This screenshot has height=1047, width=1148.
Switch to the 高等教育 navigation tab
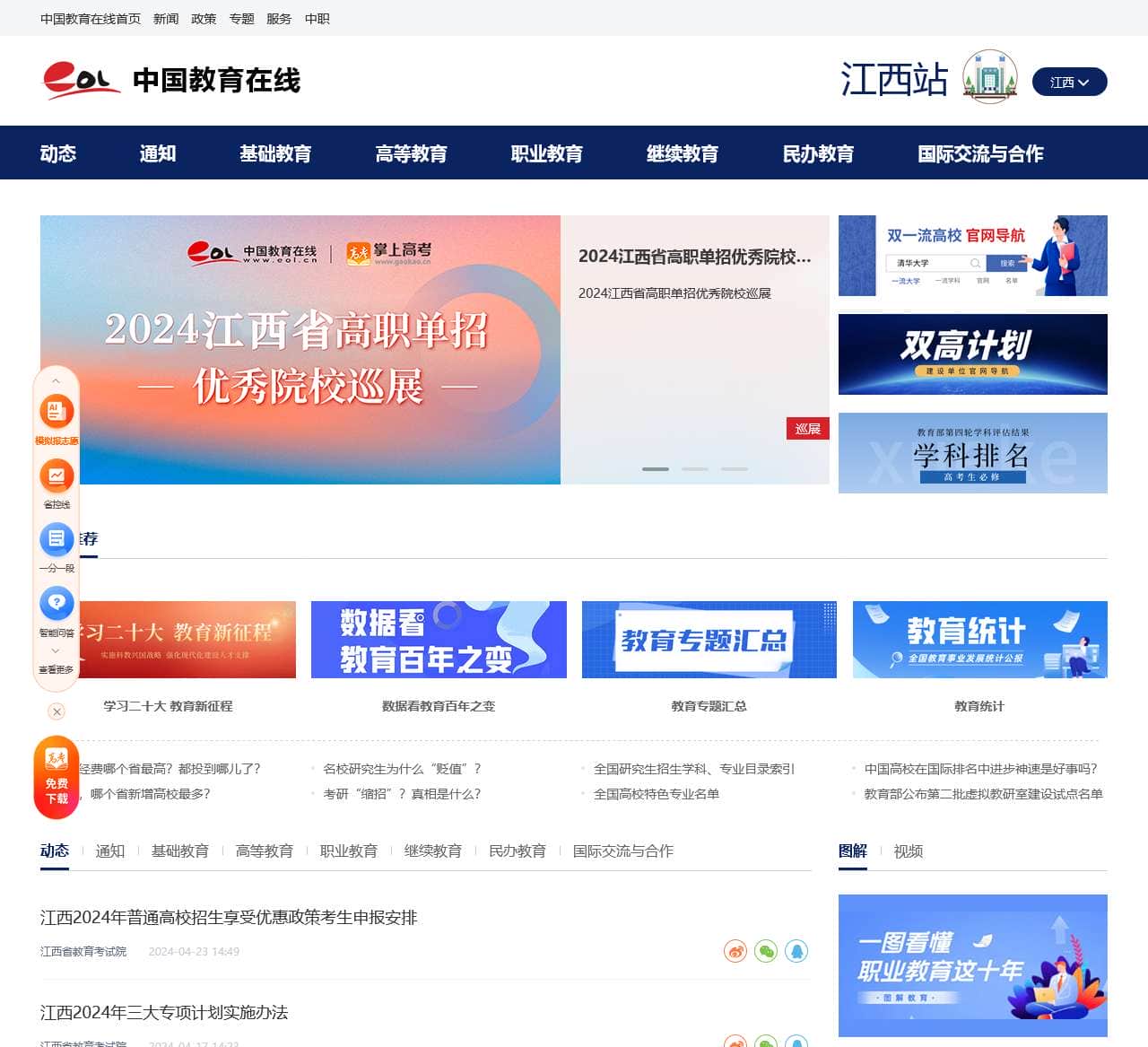tap(412, 153)
